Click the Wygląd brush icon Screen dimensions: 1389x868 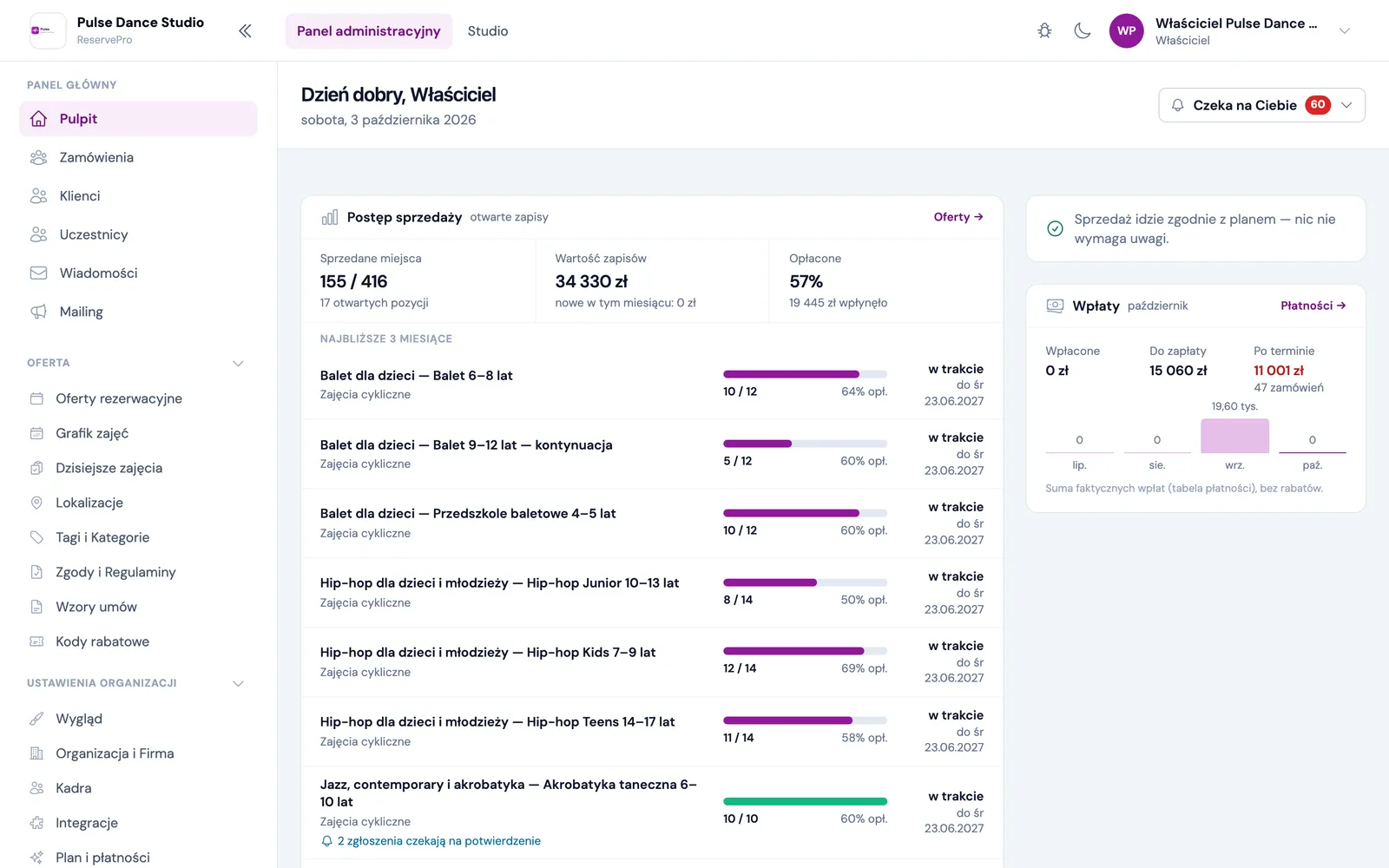click(36, 719)
